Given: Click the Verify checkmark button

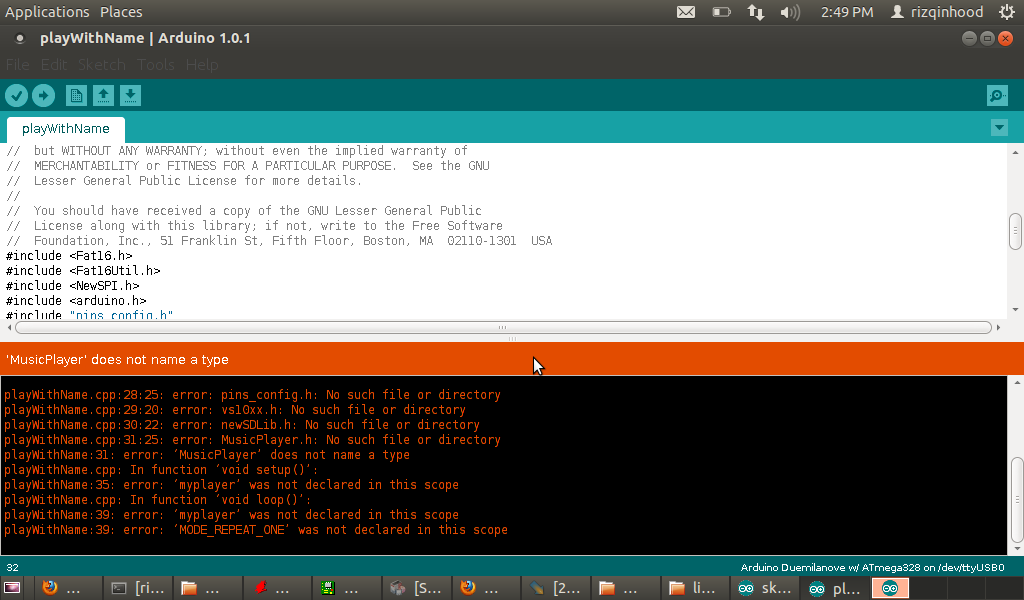Looking at the screenshot, I should point(16,96).
